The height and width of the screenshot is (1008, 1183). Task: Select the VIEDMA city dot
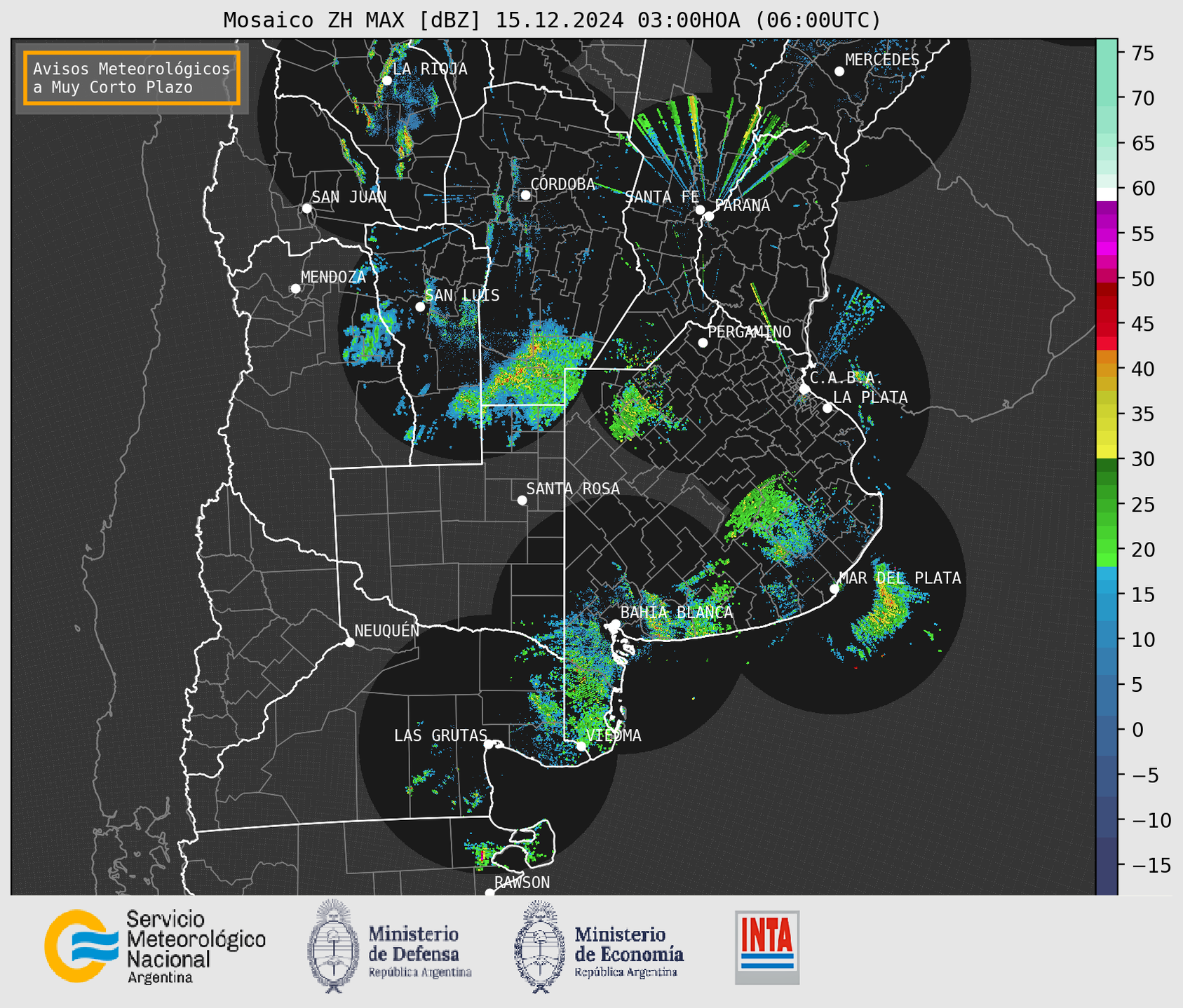[x=581, y=746]
